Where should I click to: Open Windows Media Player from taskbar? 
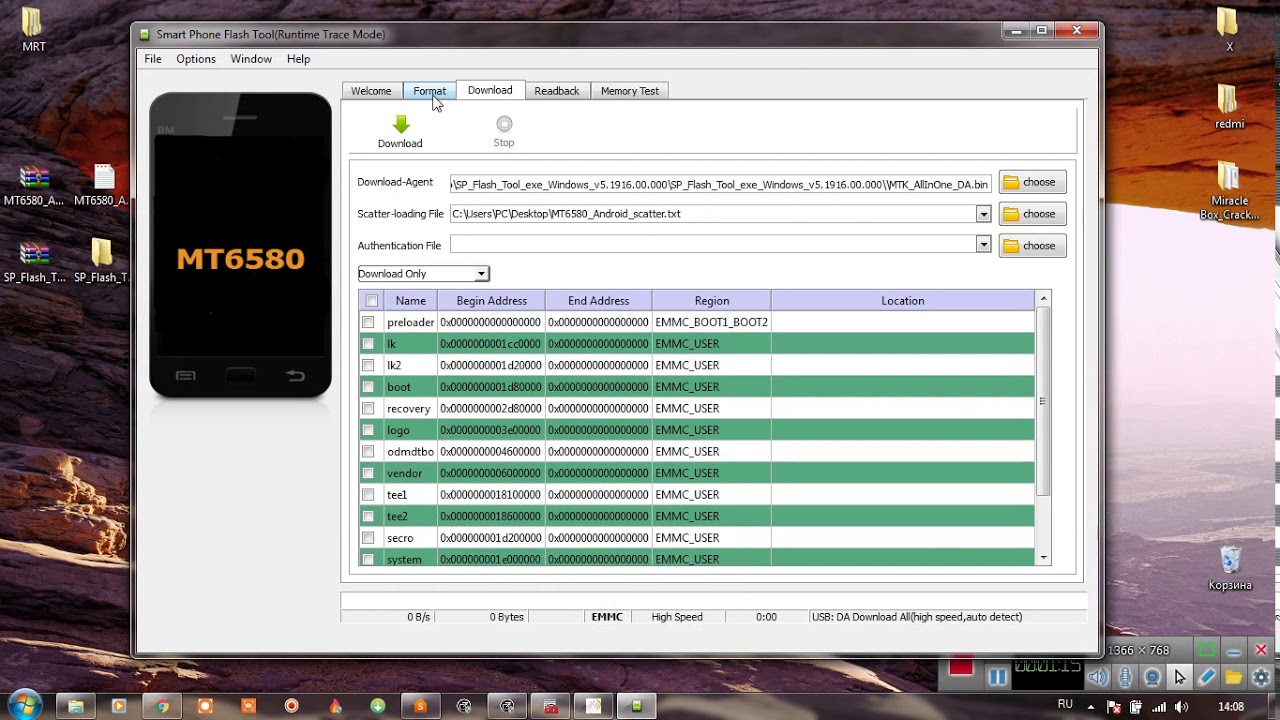[x=119, y=706]
